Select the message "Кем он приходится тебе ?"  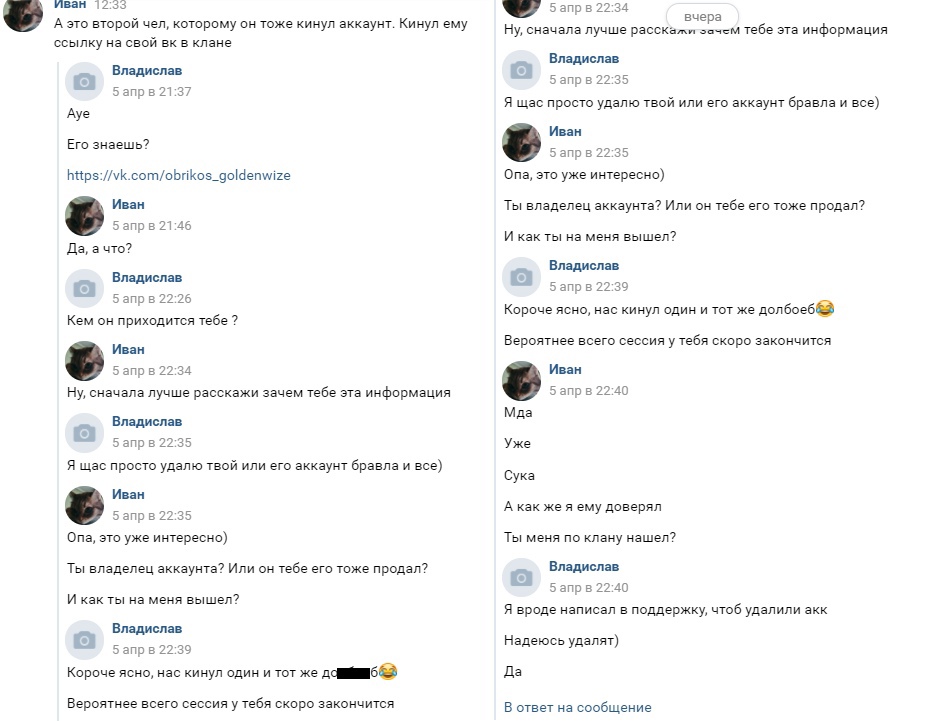pyautogui.click(x=152, y=321)
